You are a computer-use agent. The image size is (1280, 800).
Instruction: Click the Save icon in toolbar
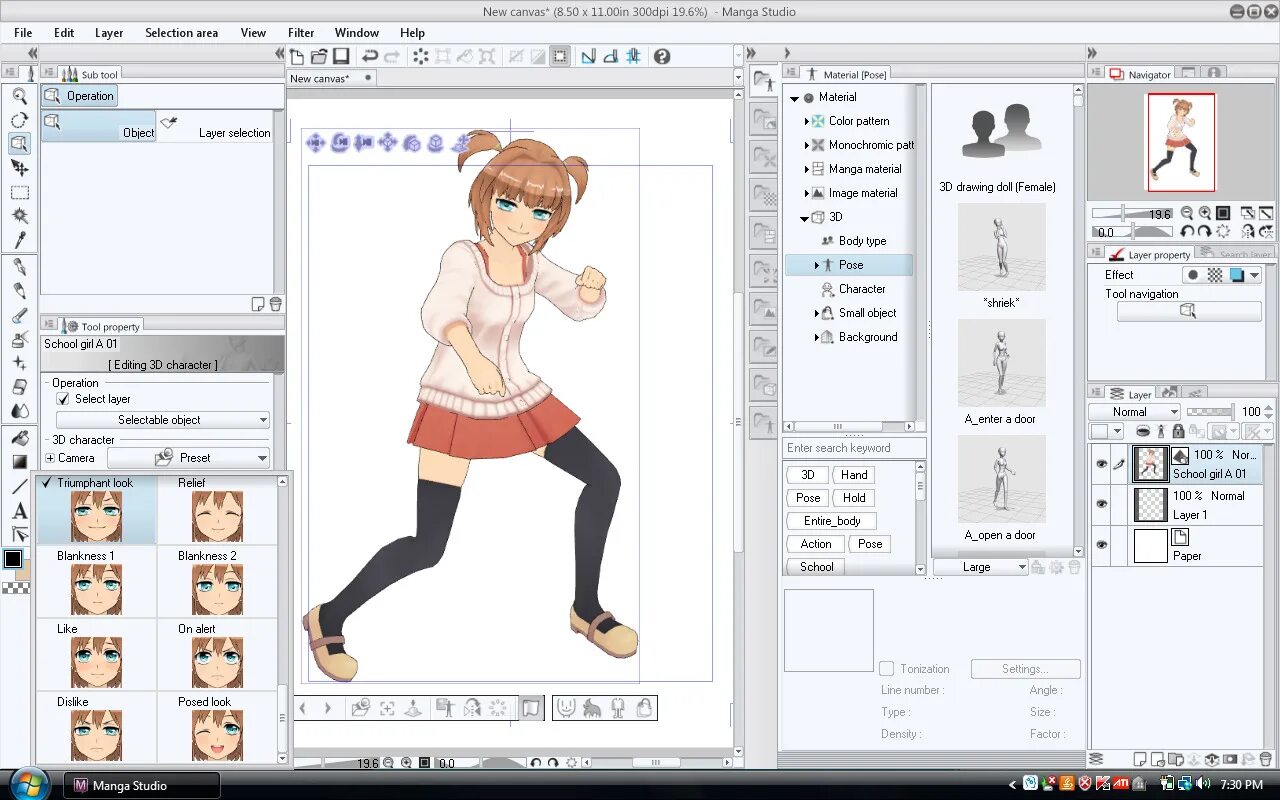341,57
